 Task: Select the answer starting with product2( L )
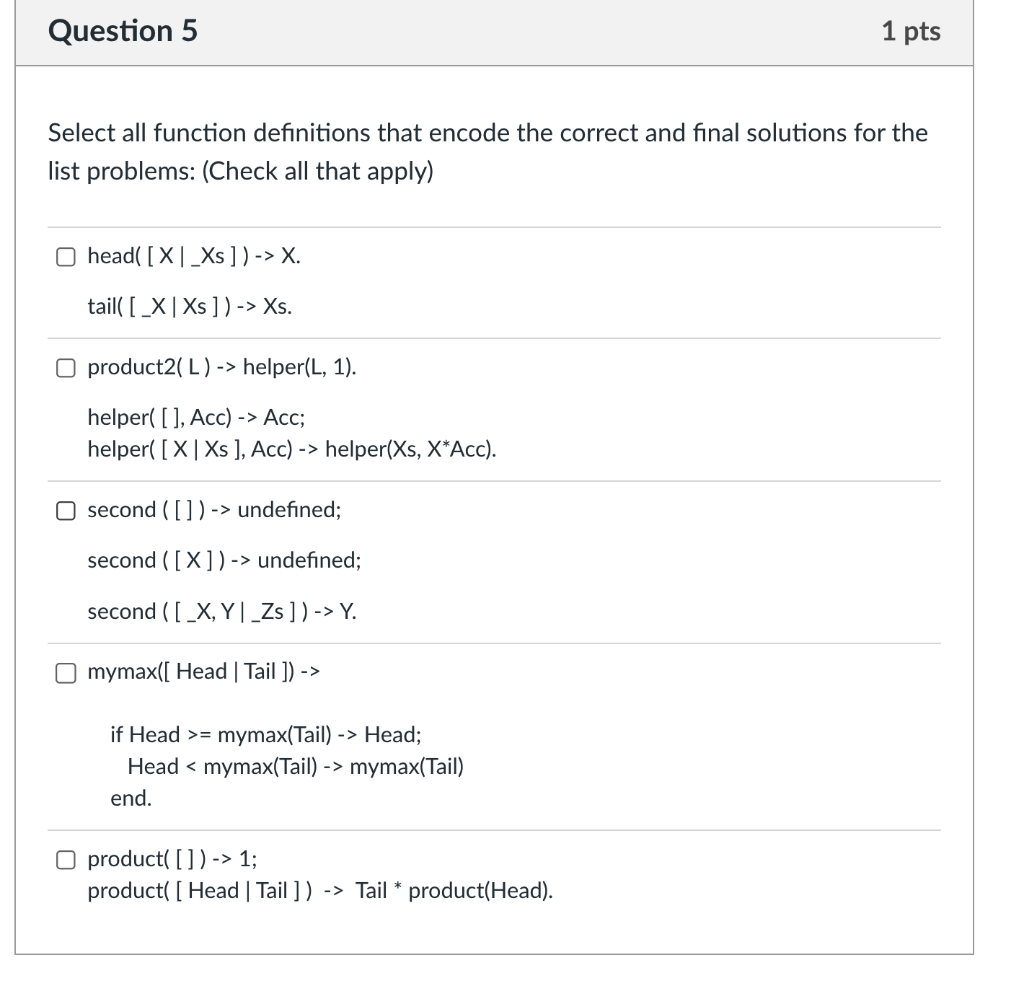pyautogui.click(x=66, y=368)
